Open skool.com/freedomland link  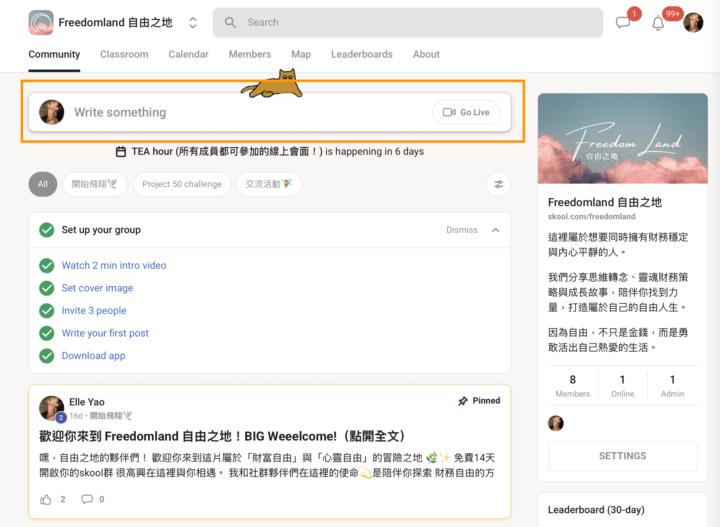tap(591, 216)
